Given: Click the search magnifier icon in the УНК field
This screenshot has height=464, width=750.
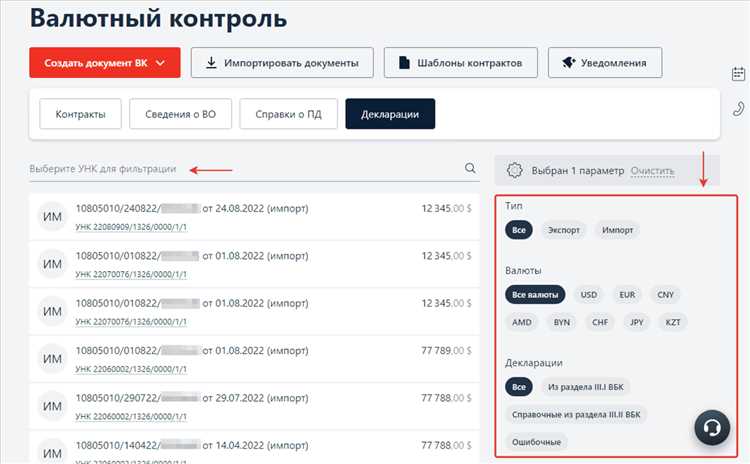Looking at the screenshot, I should click(470, 168).
